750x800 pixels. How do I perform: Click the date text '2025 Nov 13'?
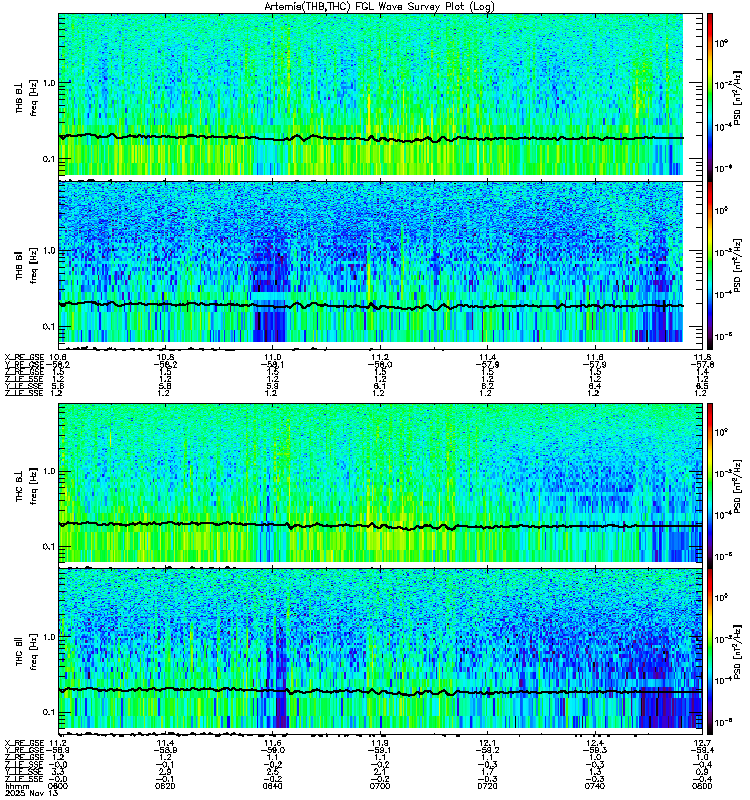[31, 793]
